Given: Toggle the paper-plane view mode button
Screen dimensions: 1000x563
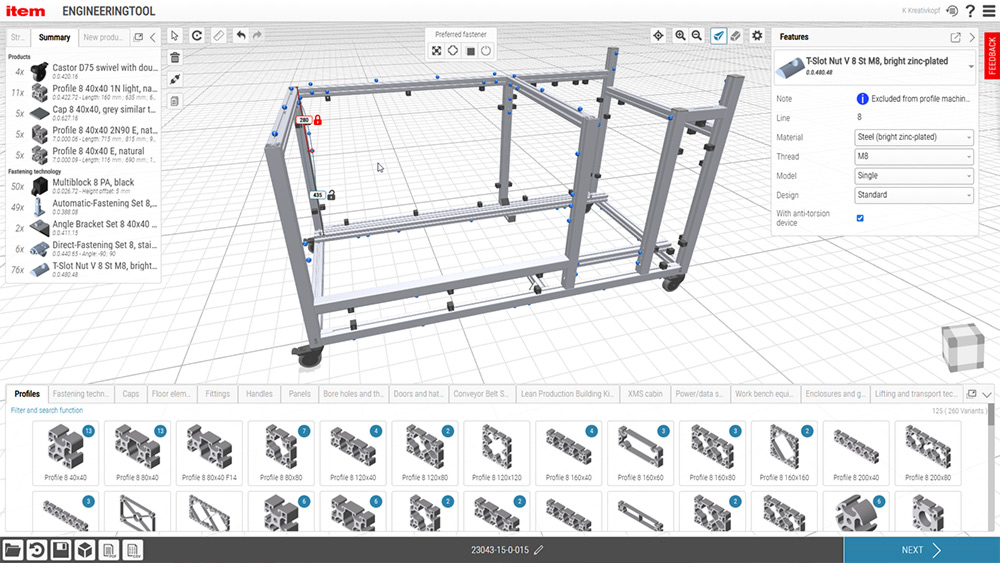Looking at the screenshot, I should coord(719,36).
